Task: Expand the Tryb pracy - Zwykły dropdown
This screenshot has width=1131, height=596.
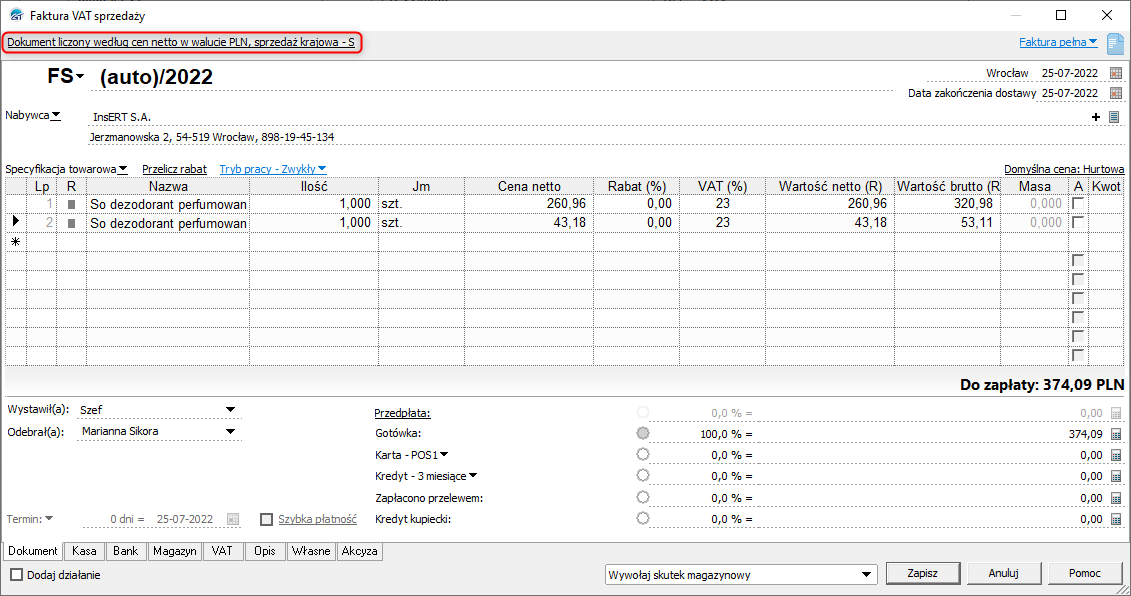Action: tap(273, 169)
